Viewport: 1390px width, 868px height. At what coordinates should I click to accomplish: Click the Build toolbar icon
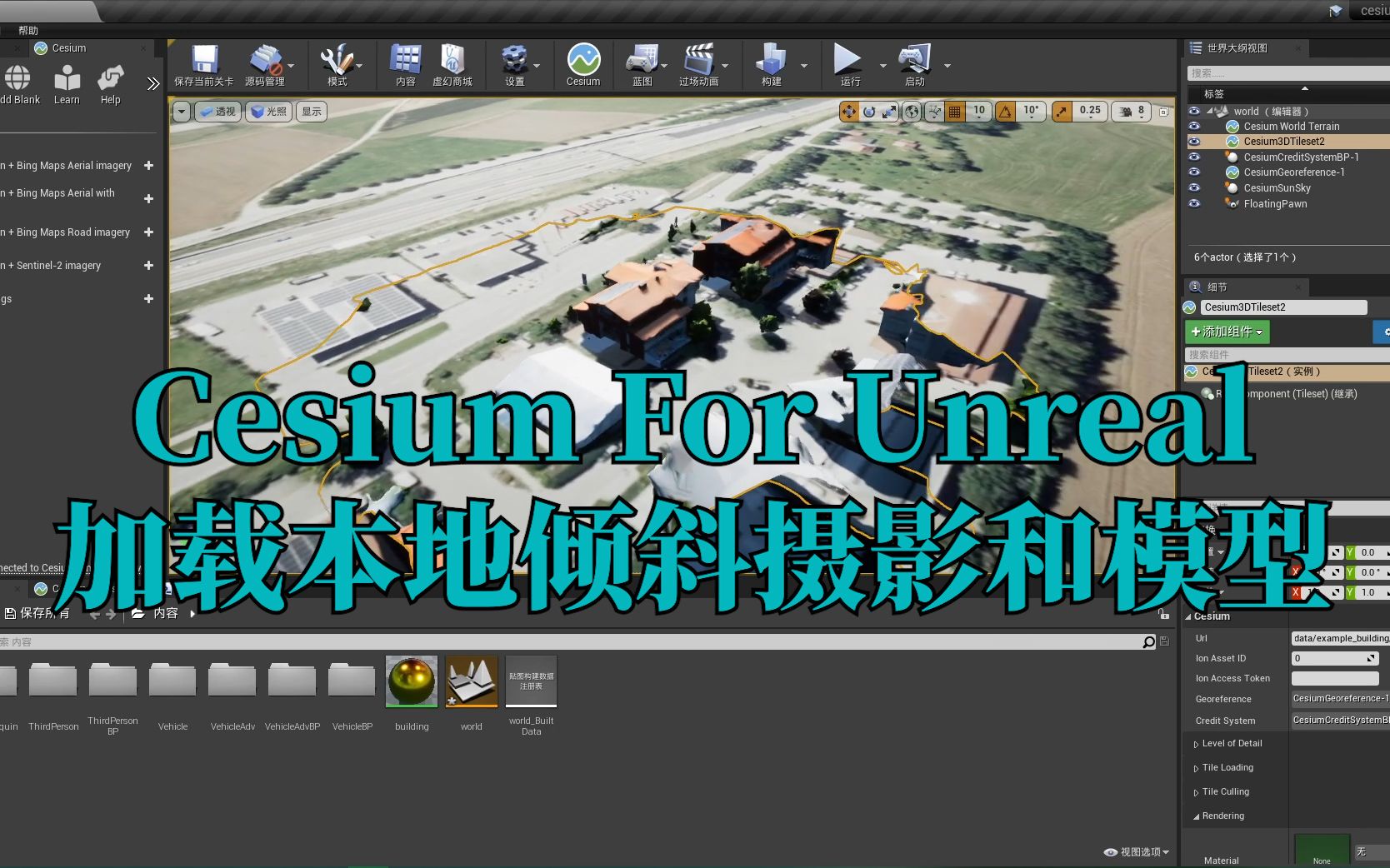(771, 60)
